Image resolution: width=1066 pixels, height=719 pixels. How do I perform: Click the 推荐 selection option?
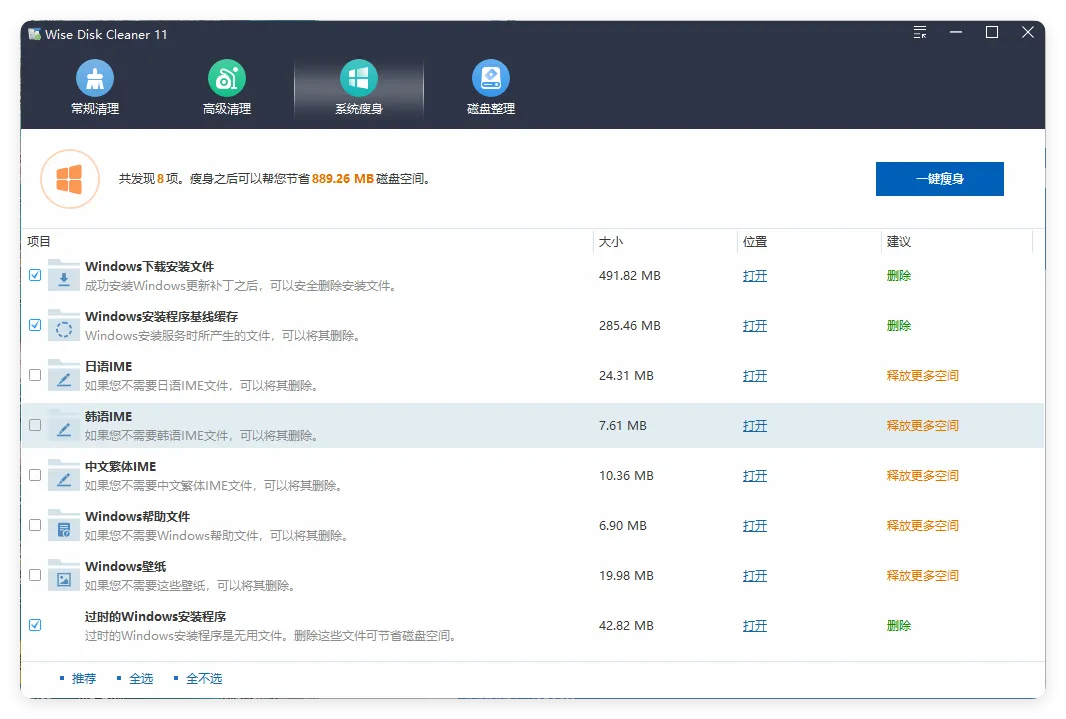tap(82, 677)
